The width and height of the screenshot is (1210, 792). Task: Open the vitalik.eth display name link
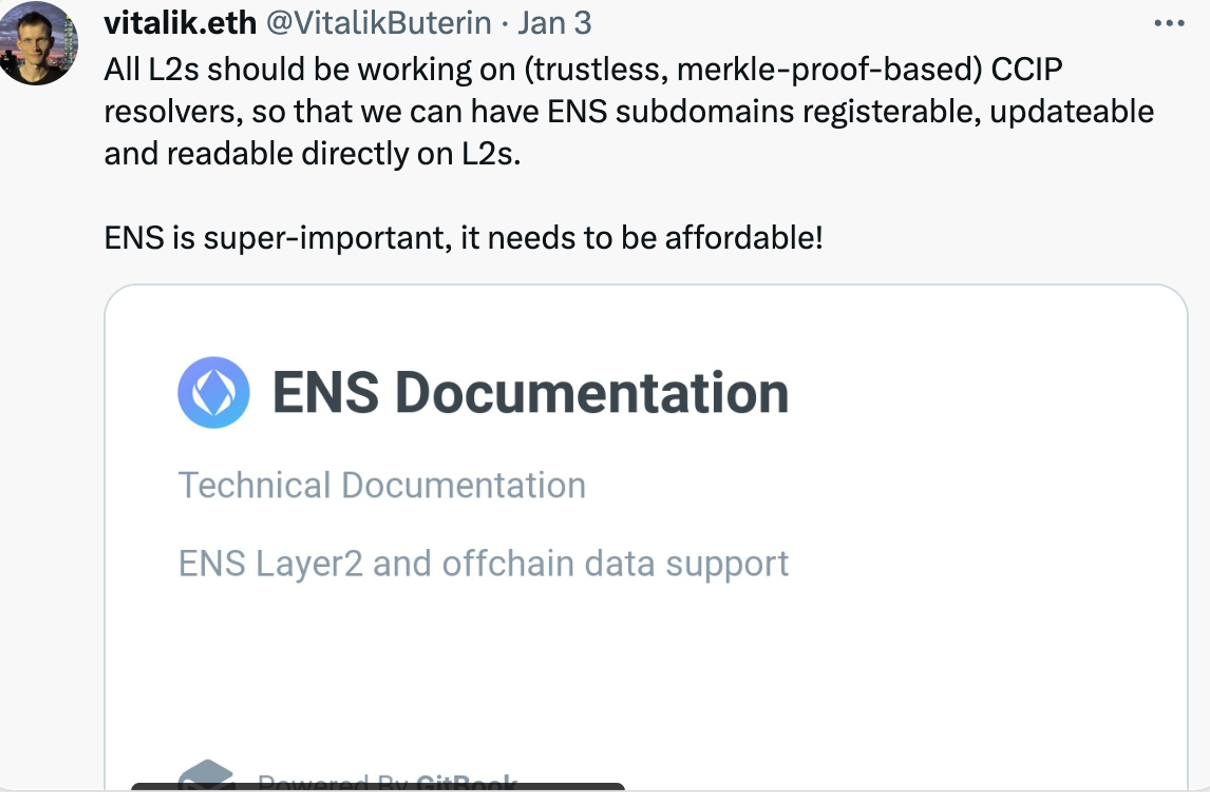178,23
